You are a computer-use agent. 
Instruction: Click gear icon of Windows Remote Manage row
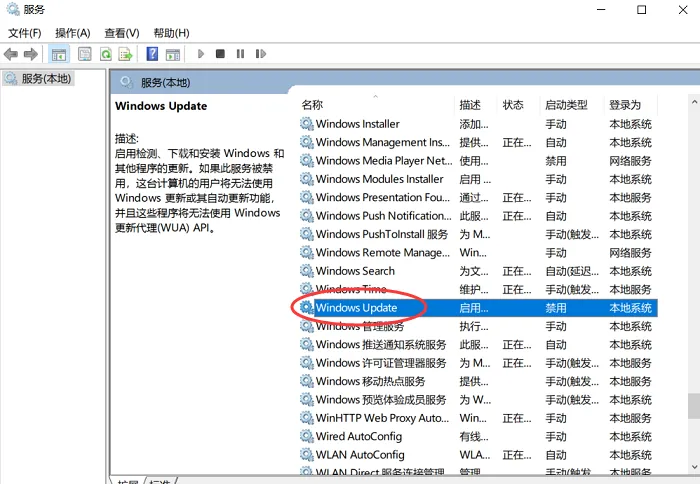pyautogui.click(x=306, y=252)
